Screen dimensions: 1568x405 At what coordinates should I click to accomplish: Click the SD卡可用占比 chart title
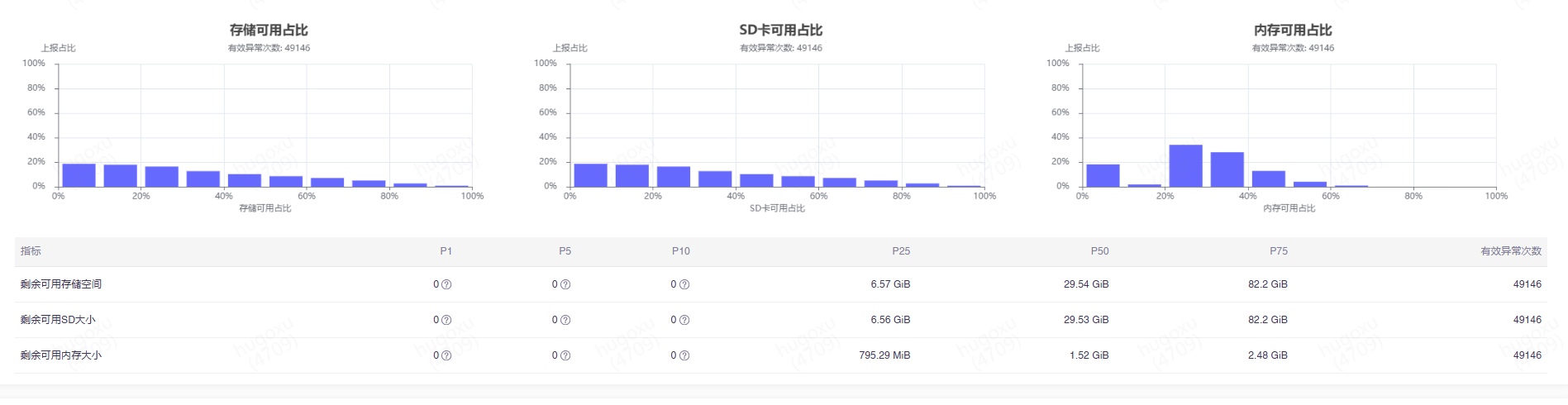pos(780,30)
